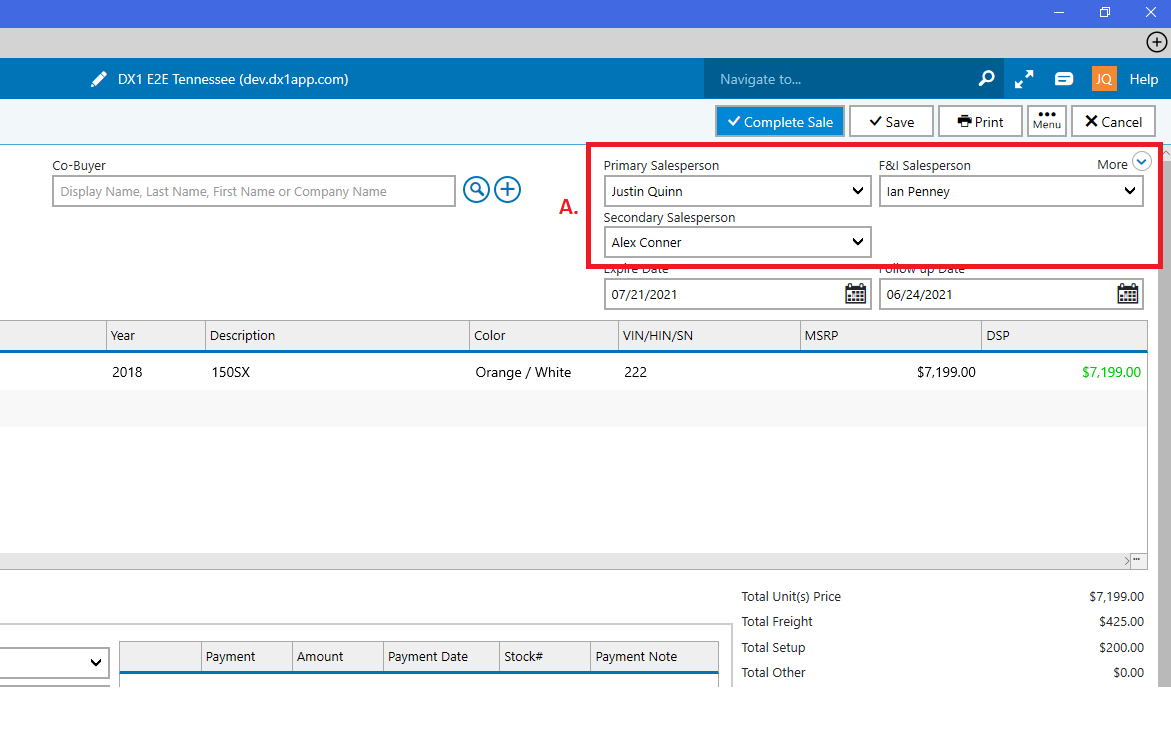Sort by the VIN/HIN/SN column header
This screenshot has height=755, width=1171.
point(709,335)
